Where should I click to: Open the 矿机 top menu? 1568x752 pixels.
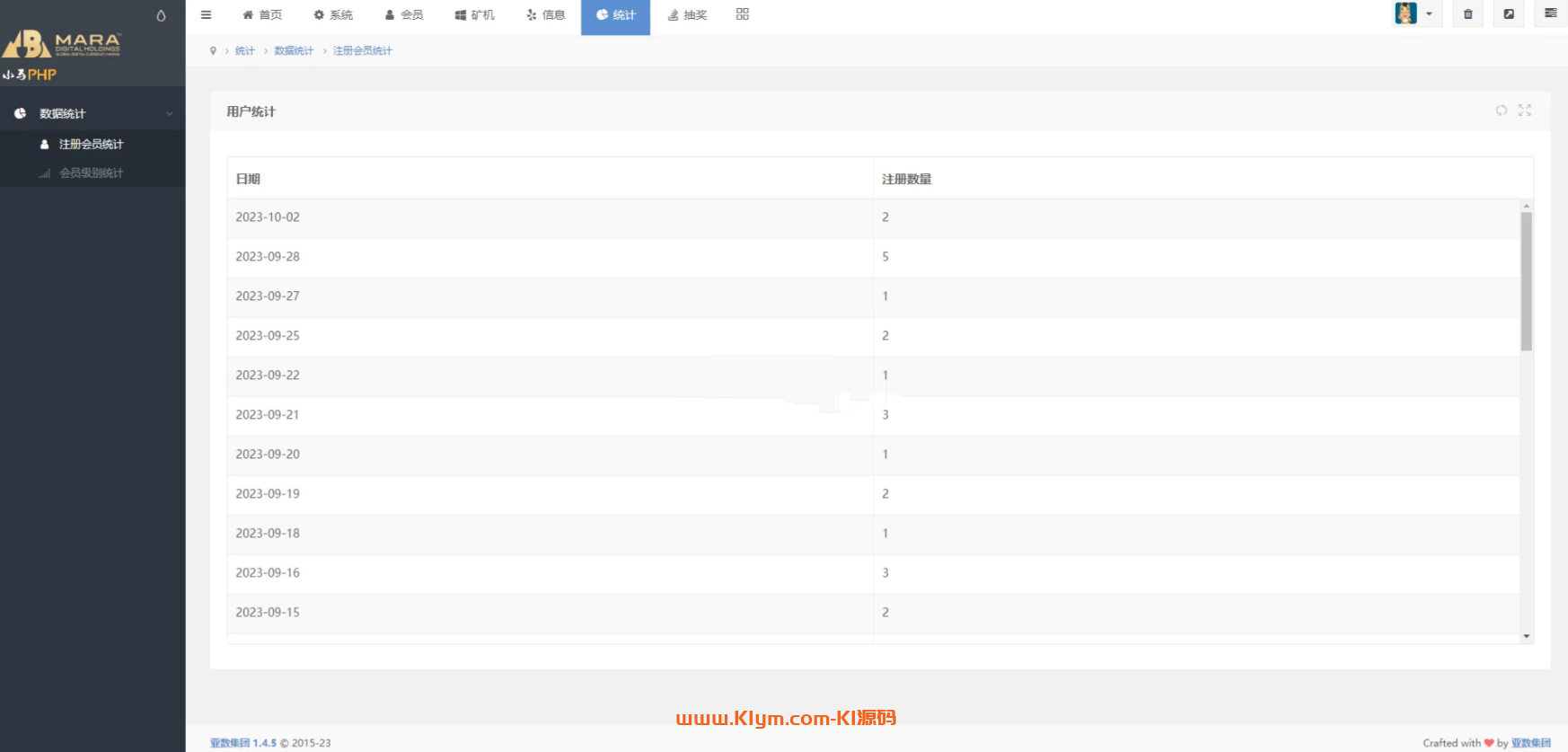pyautogui.click(x=474, y=15)
